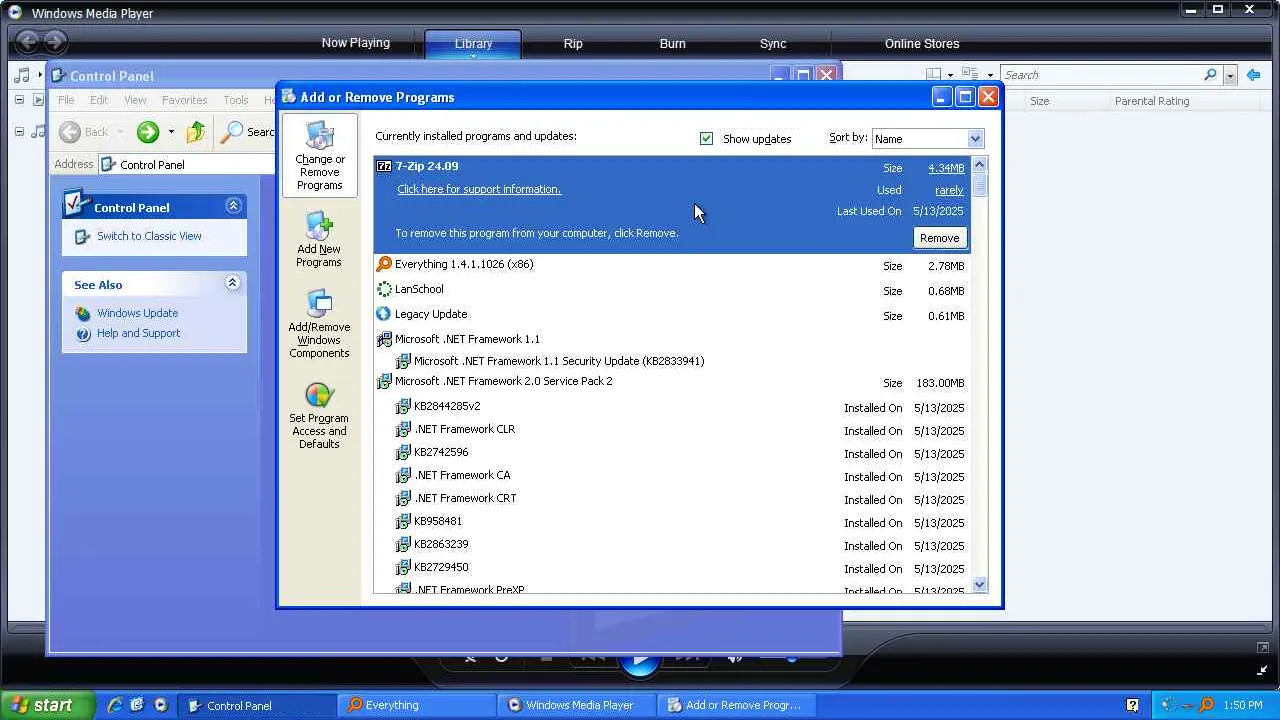
Task: Open the Windows Update link
Action: coord(138,313)
